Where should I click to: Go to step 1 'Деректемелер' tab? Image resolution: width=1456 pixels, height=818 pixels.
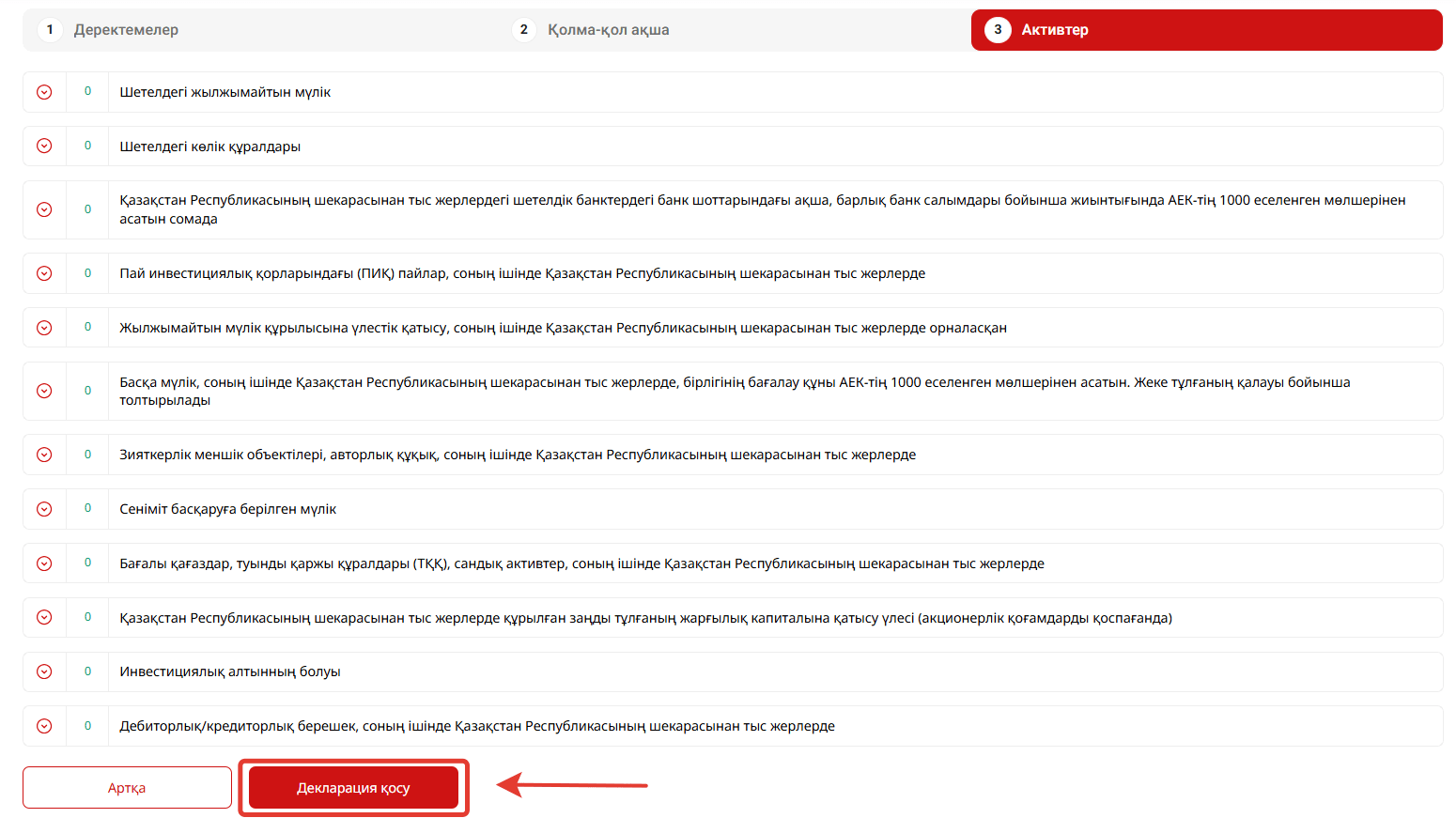126,30
